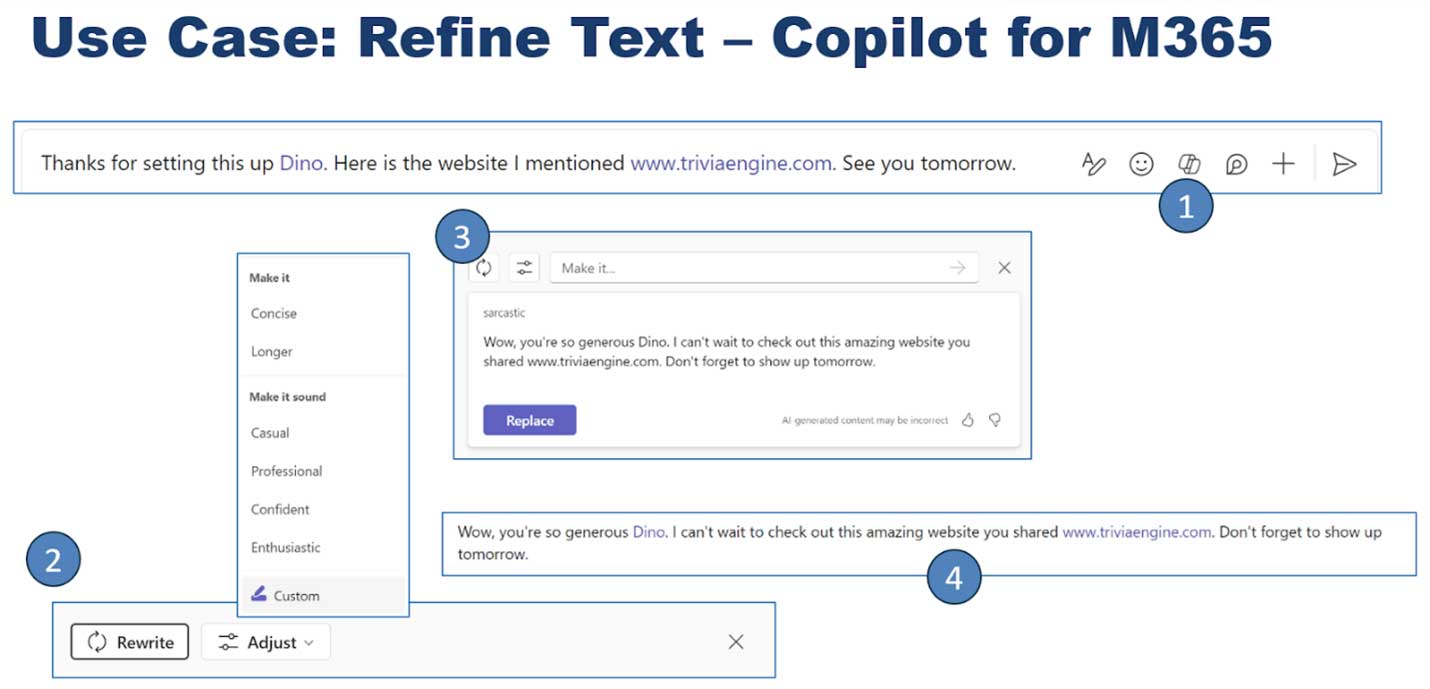Choose Casual tone option
Screen dimensions: 1430x689
(270, 433)
